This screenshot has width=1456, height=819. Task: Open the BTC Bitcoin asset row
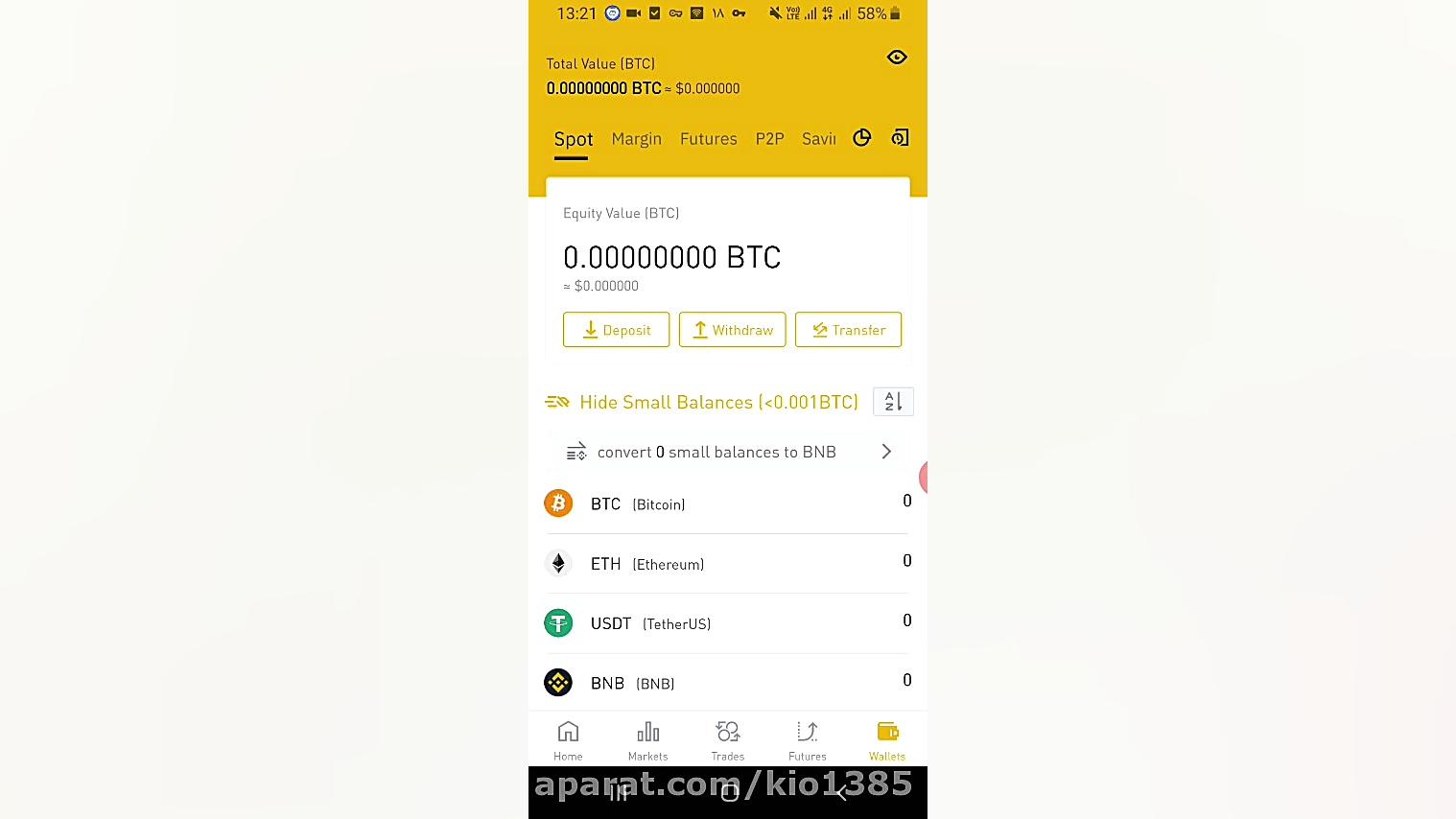(x=728, y=503)
